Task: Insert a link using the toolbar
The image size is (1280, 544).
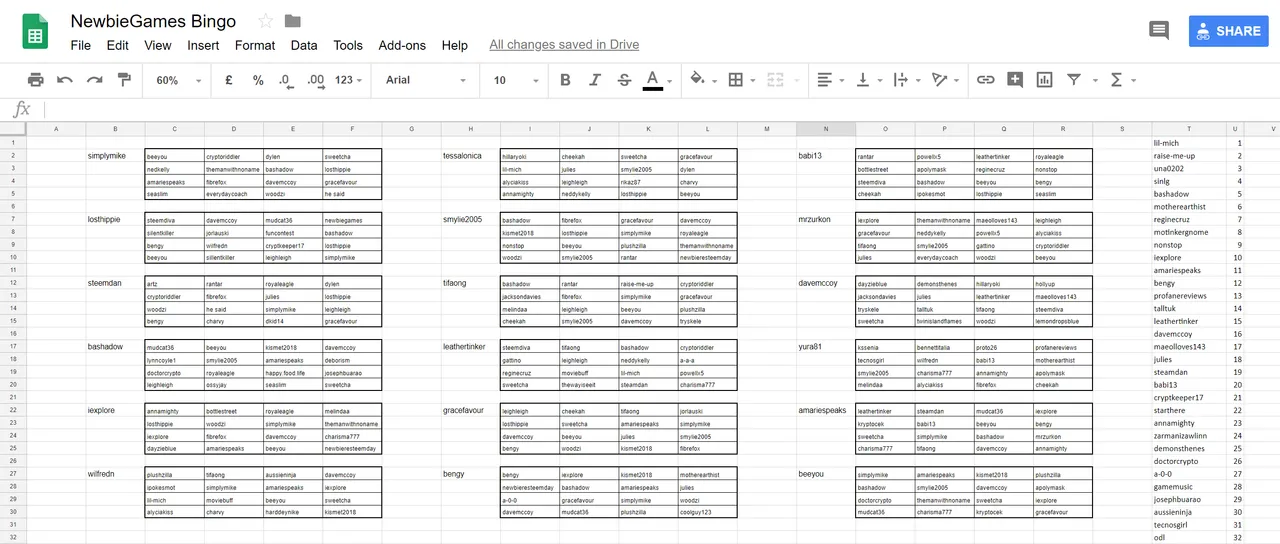Action: point(985,80)
